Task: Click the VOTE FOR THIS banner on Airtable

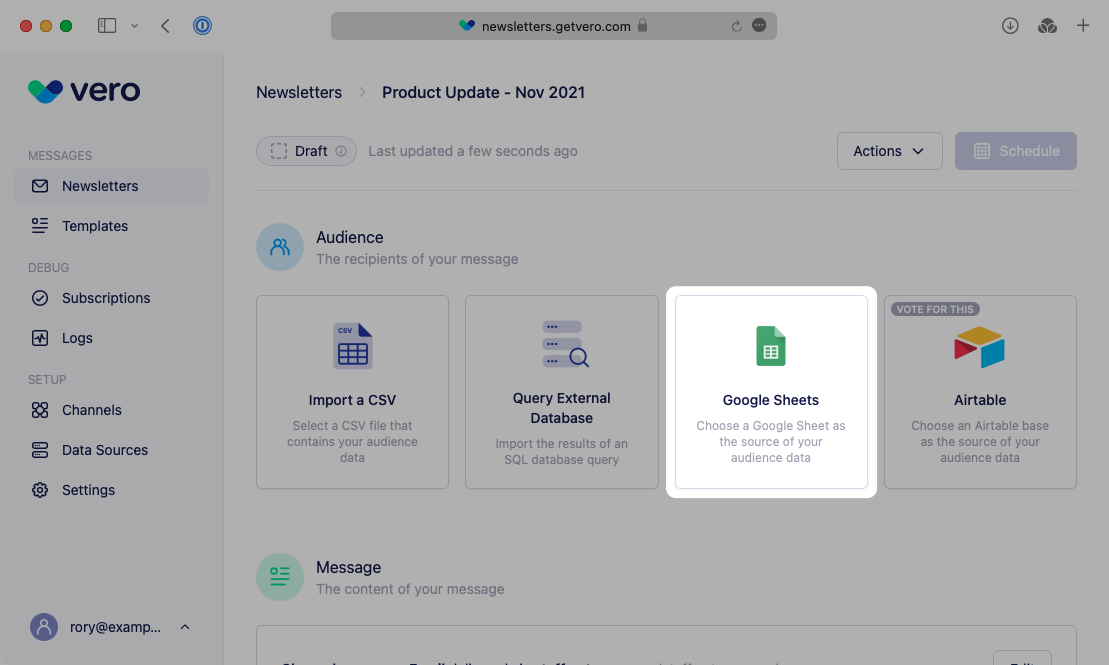Action: [x=934, y=309]
